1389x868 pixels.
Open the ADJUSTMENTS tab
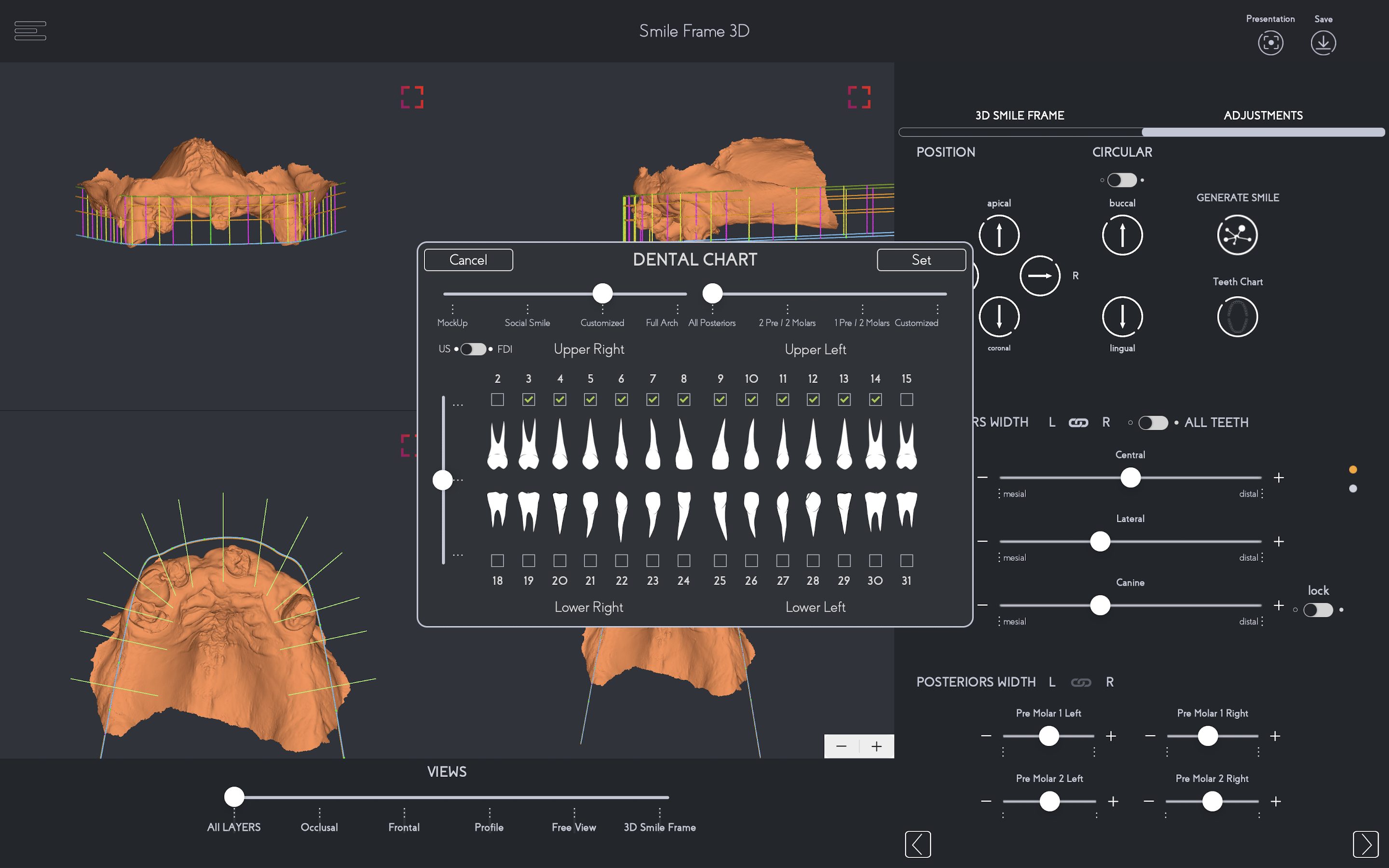(x=1263, y=115)
